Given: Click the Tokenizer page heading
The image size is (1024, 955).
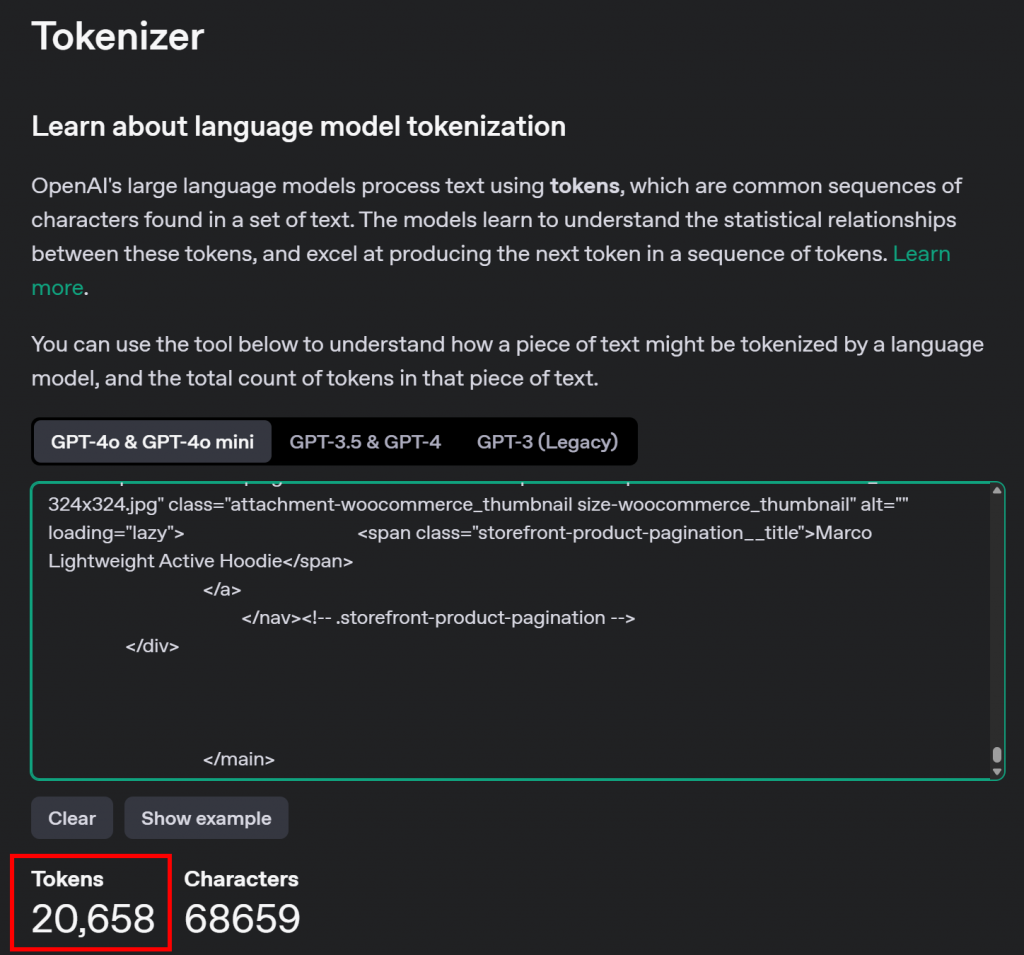Looking at the screenshot, I should point(118,37).
